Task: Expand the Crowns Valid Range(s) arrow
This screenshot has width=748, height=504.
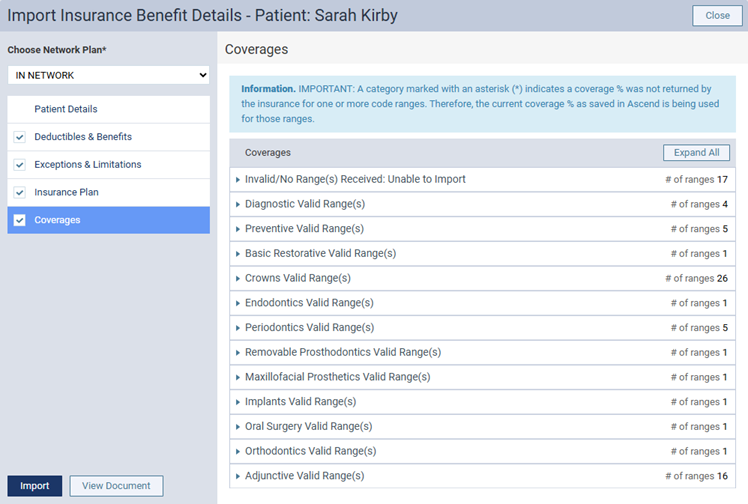Action: coord(237,278)
